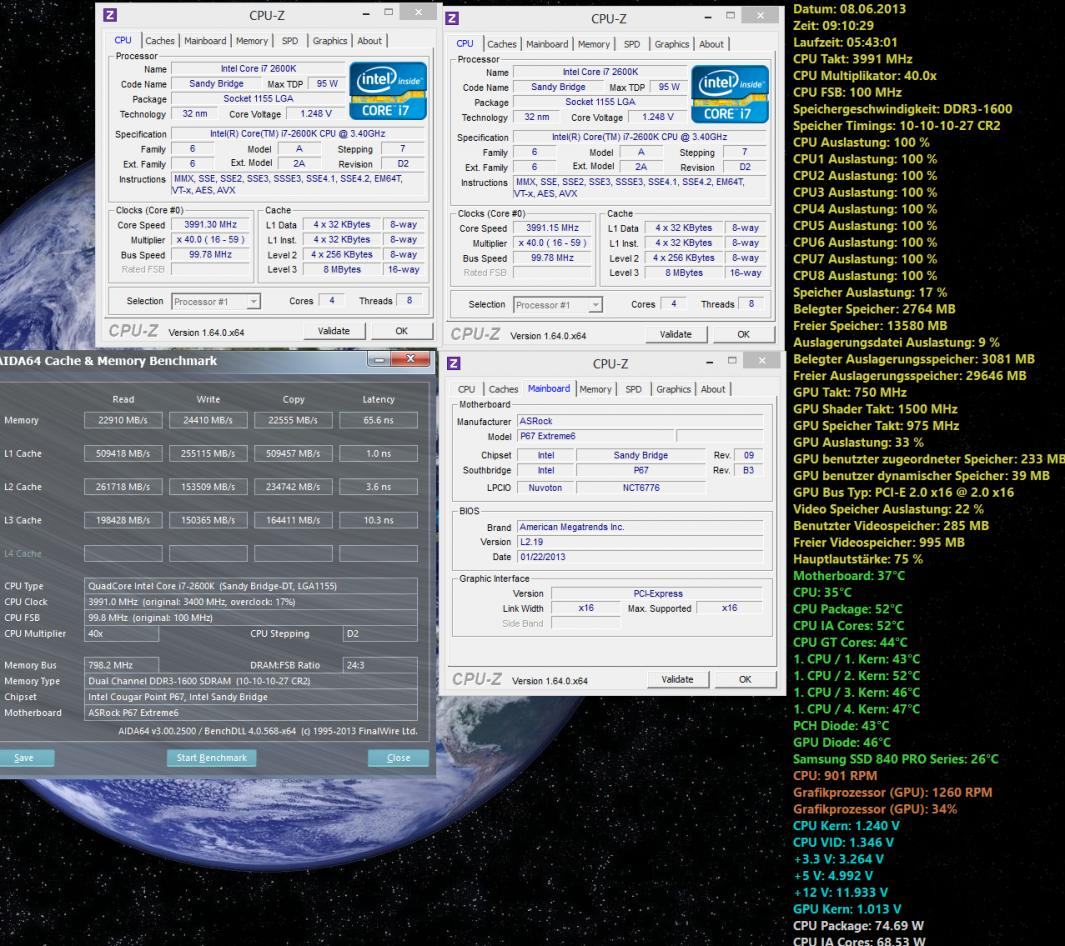The image size is (1065, 946).
Task: Click Memory Write value 24410 MB/s
Action: click(208, 420)
